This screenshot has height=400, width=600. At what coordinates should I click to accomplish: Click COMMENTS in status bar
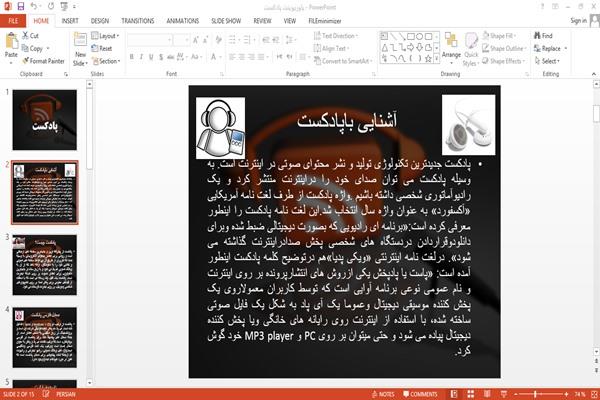[420, 394]
